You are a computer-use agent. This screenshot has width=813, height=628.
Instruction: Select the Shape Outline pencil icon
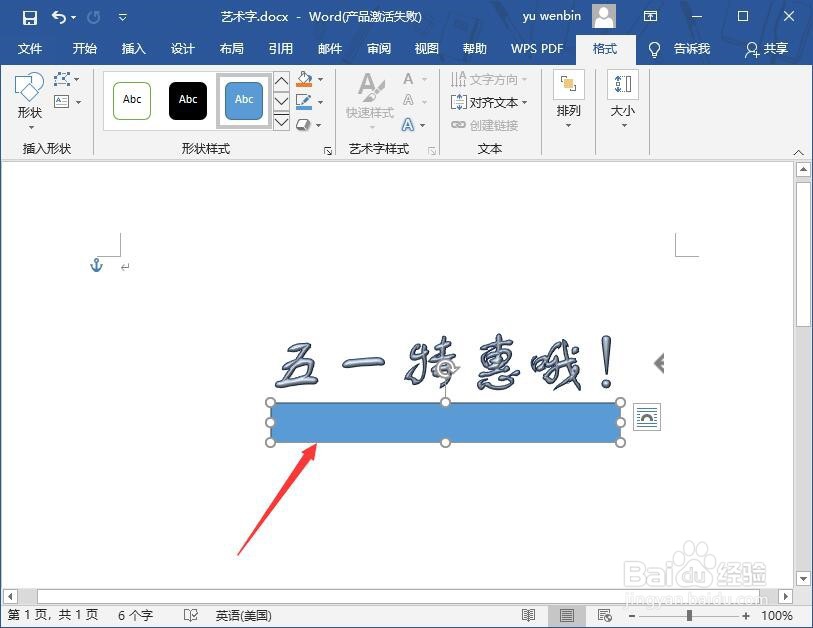tap(304, 100)
